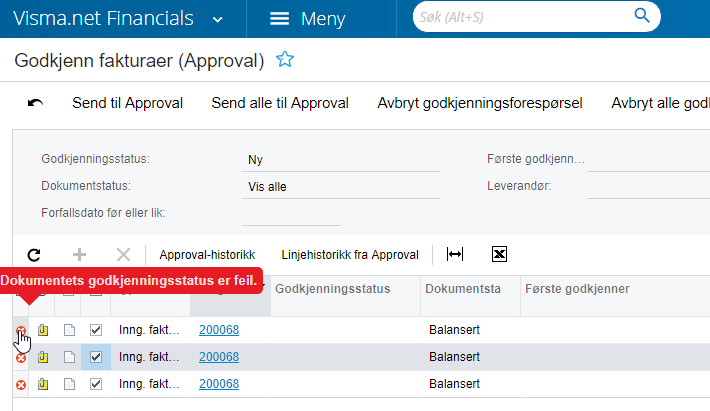Open invoice link 200068 in first row
This screenshot has width=710, height=411.
click(x=219, y=329)
